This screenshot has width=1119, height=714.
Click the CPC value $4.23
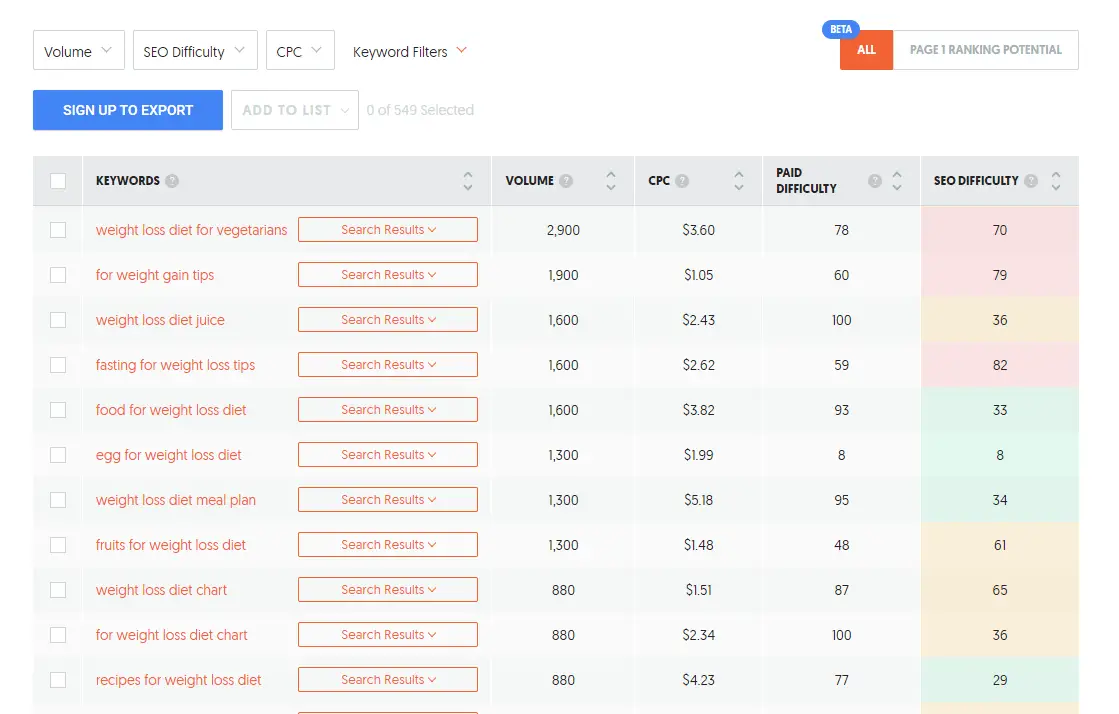pos(699,680)
